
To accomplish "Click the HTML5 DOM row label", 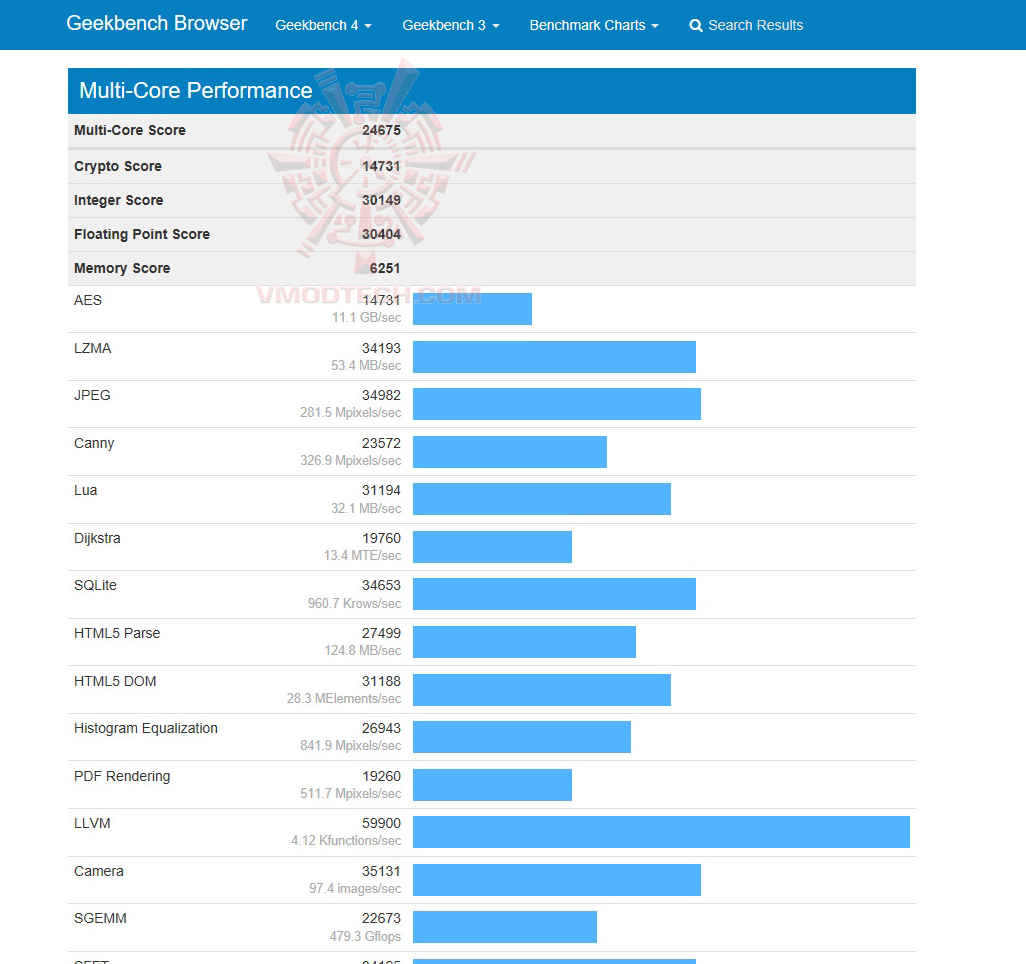I will pos(115,681).
